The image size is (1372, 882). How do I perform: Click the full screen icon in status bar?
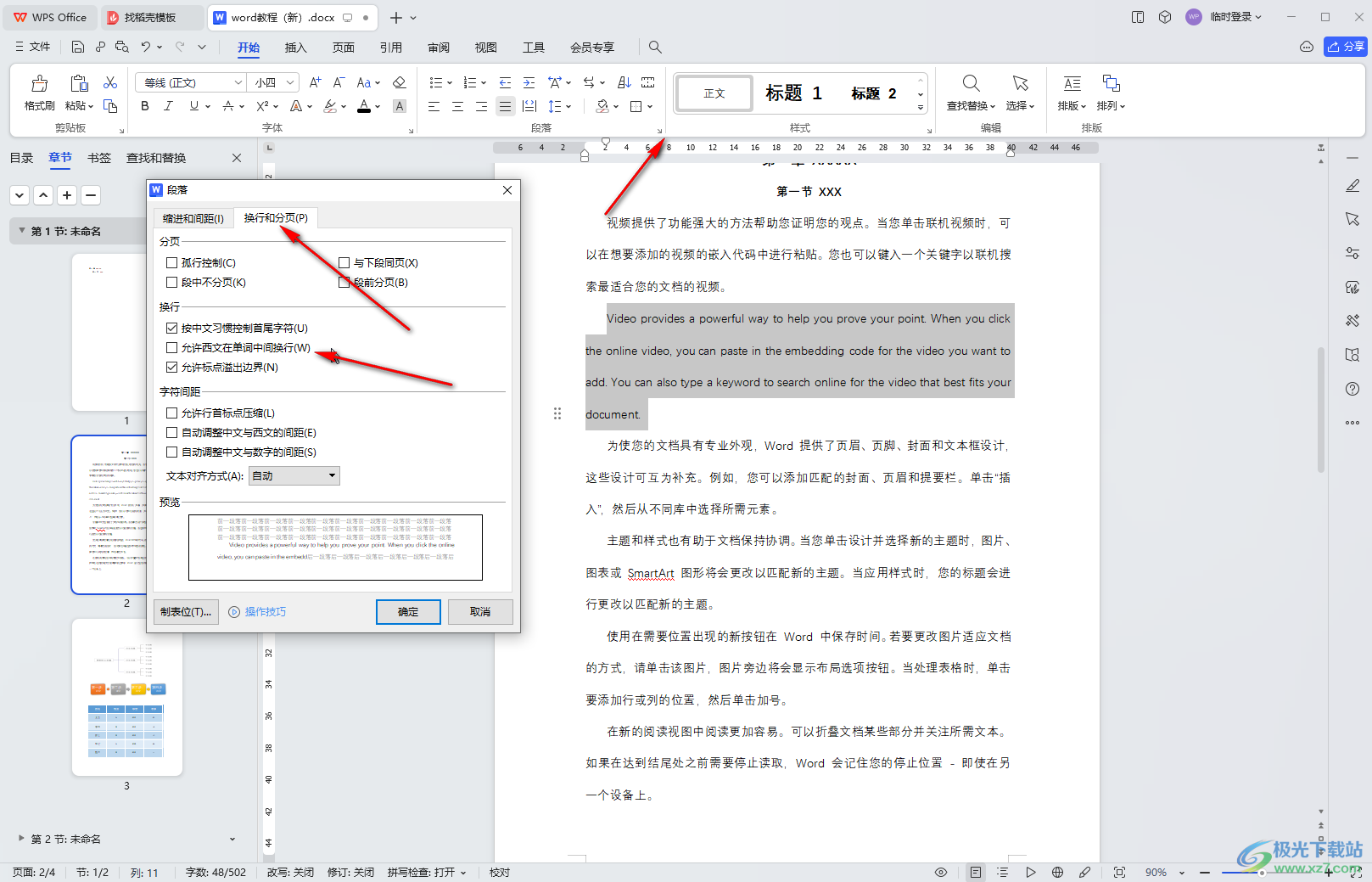coord(1119,872)
